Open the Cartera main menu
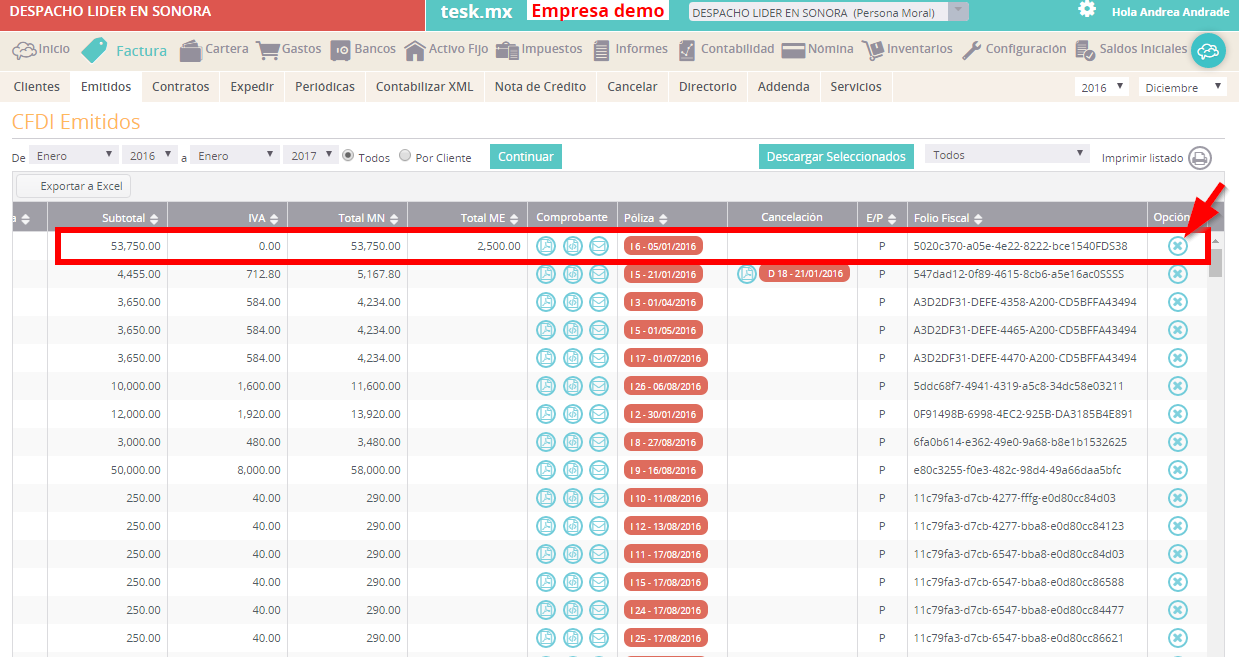 coord(214,49)
